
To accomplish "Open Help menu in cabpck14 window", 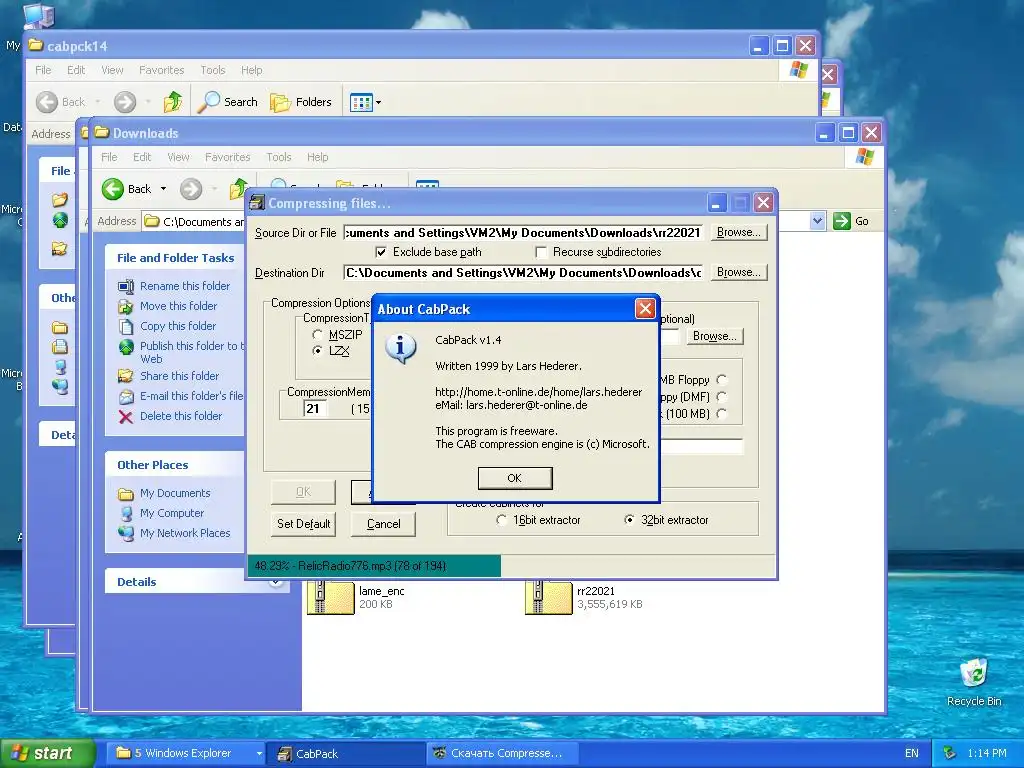I will coord(251,71).
